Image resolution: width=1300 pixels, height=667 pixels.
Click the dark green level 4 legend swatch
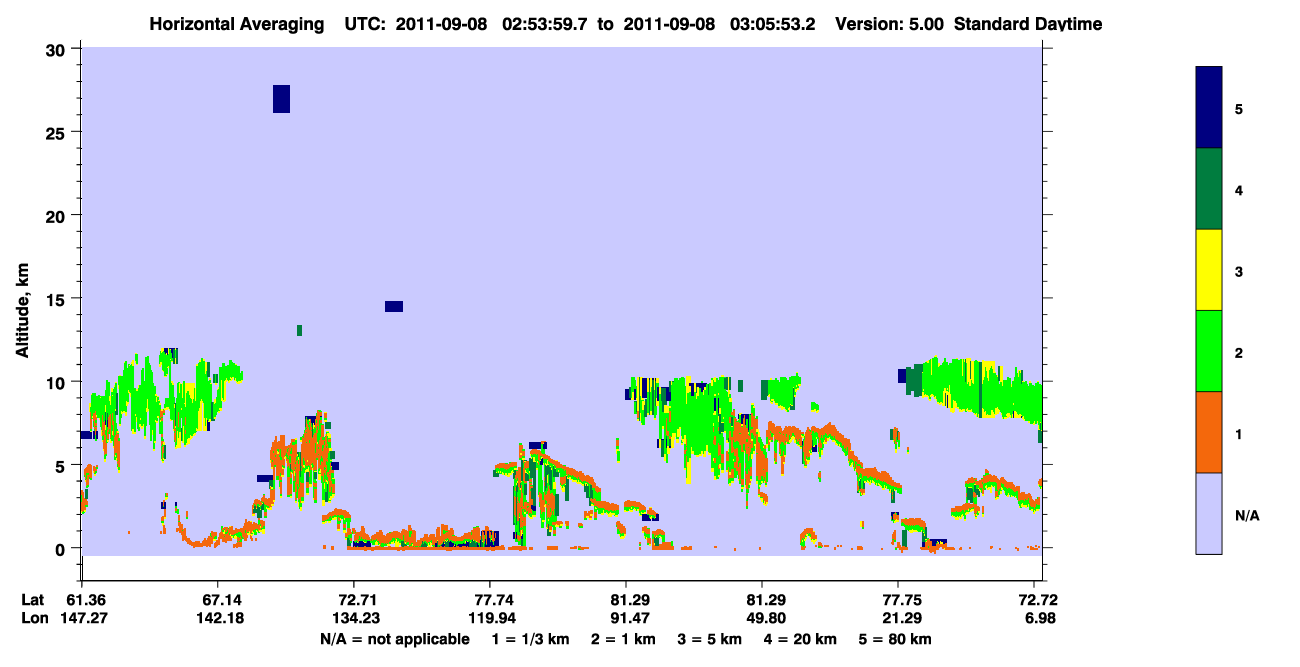[x=1209, y=189]
